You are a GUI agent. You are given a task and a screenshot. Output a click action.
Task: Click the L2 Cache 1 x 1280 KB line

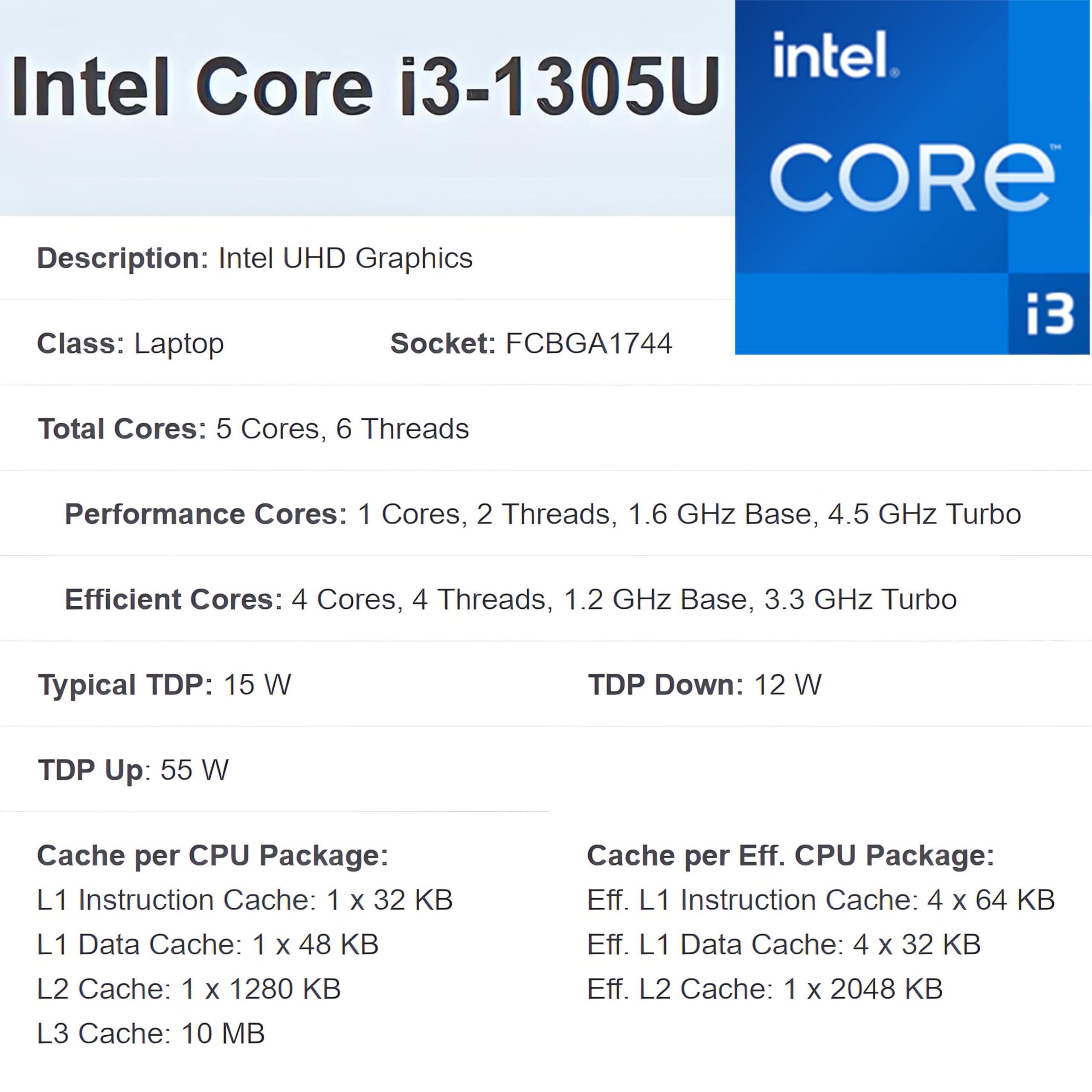[x=189, y=989]
